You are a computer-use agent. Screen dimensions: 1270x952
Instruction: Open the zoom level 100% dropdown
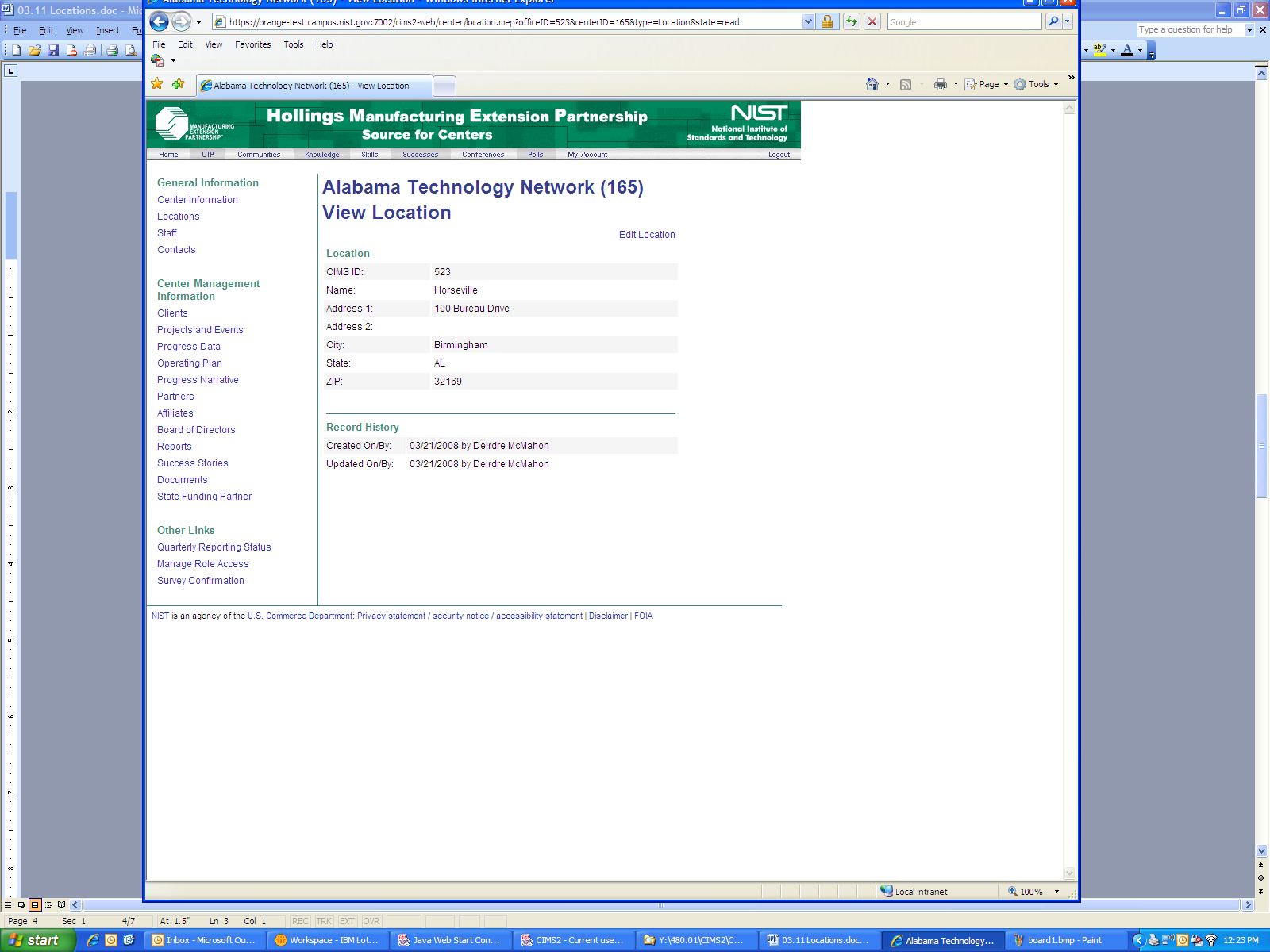[x=1056, y=892]
